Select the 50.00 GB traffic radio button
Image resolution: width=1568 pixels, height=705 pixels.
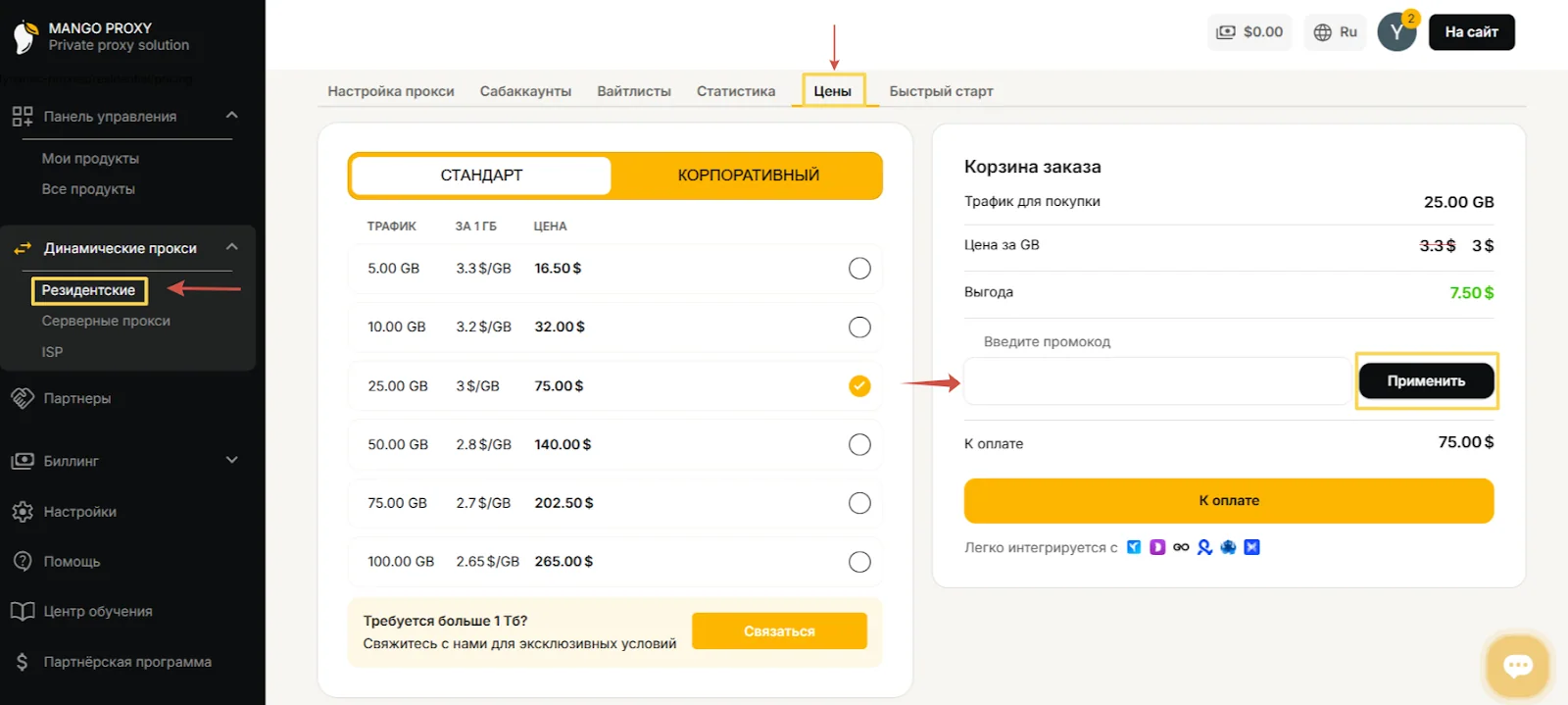[x=859, y=444]
